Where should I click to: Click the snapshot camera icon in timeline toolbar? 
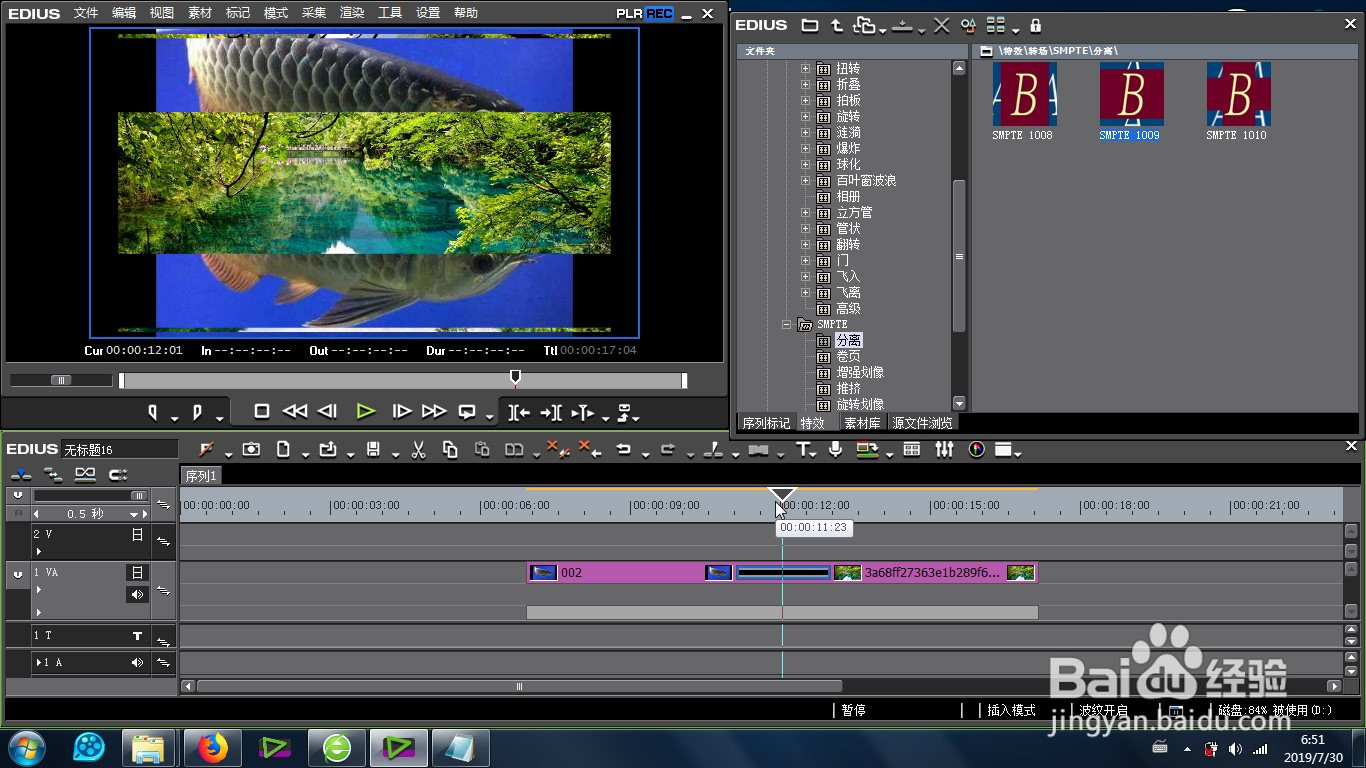(252, 450)
